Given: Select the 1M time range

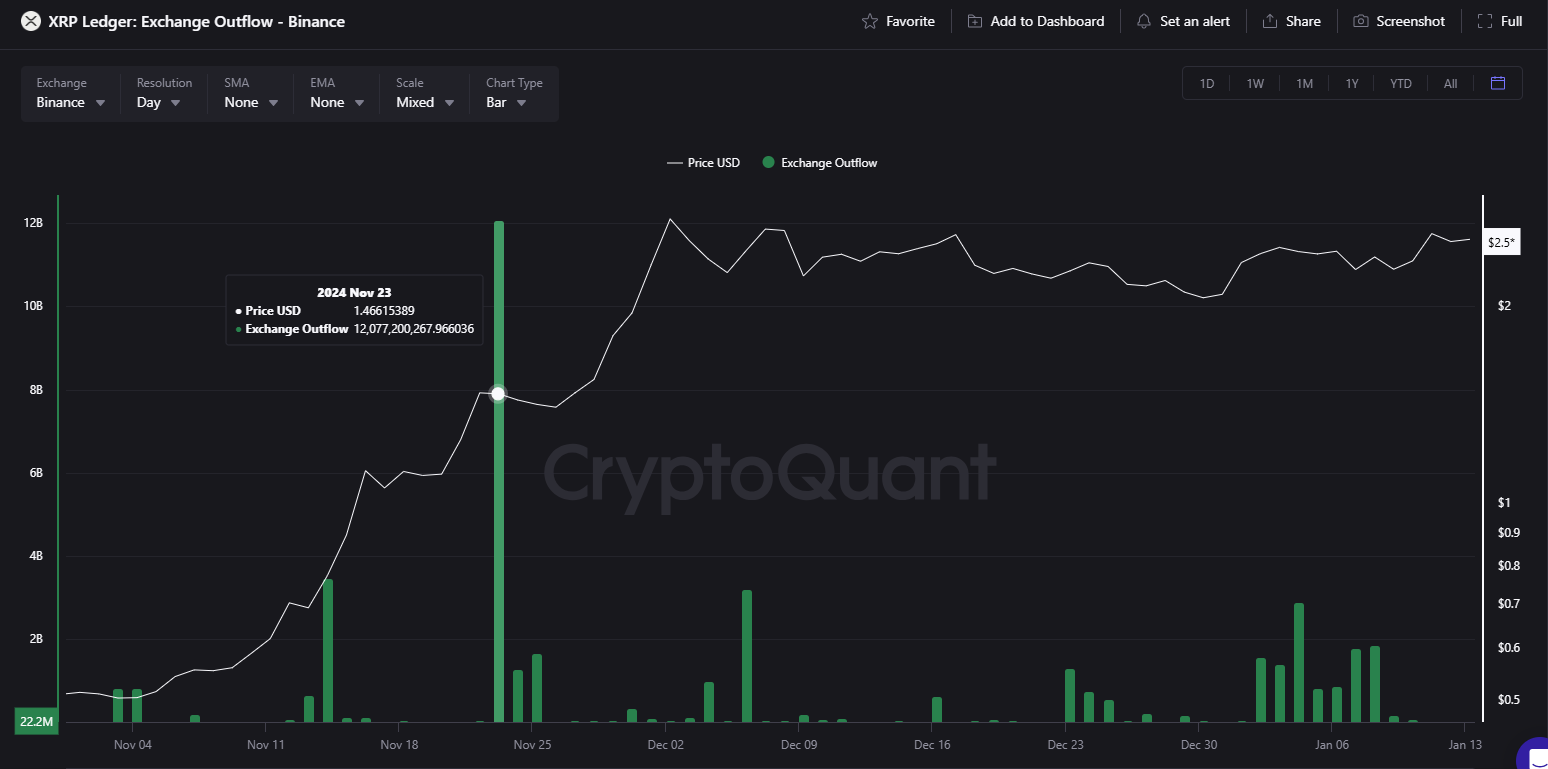Looking at the screenshot, I should coord(1304,83).
